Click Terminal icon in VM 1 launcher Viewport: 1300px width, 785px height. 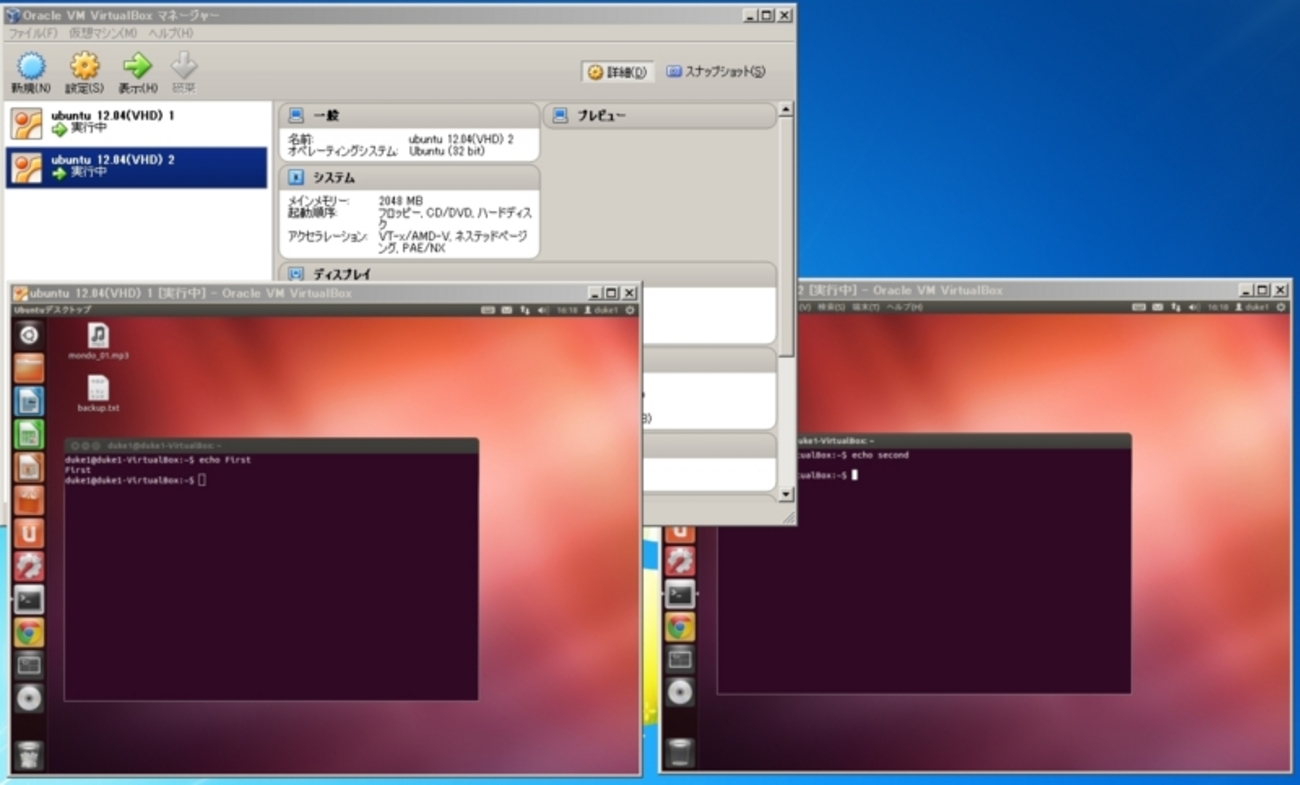(29, 599)
